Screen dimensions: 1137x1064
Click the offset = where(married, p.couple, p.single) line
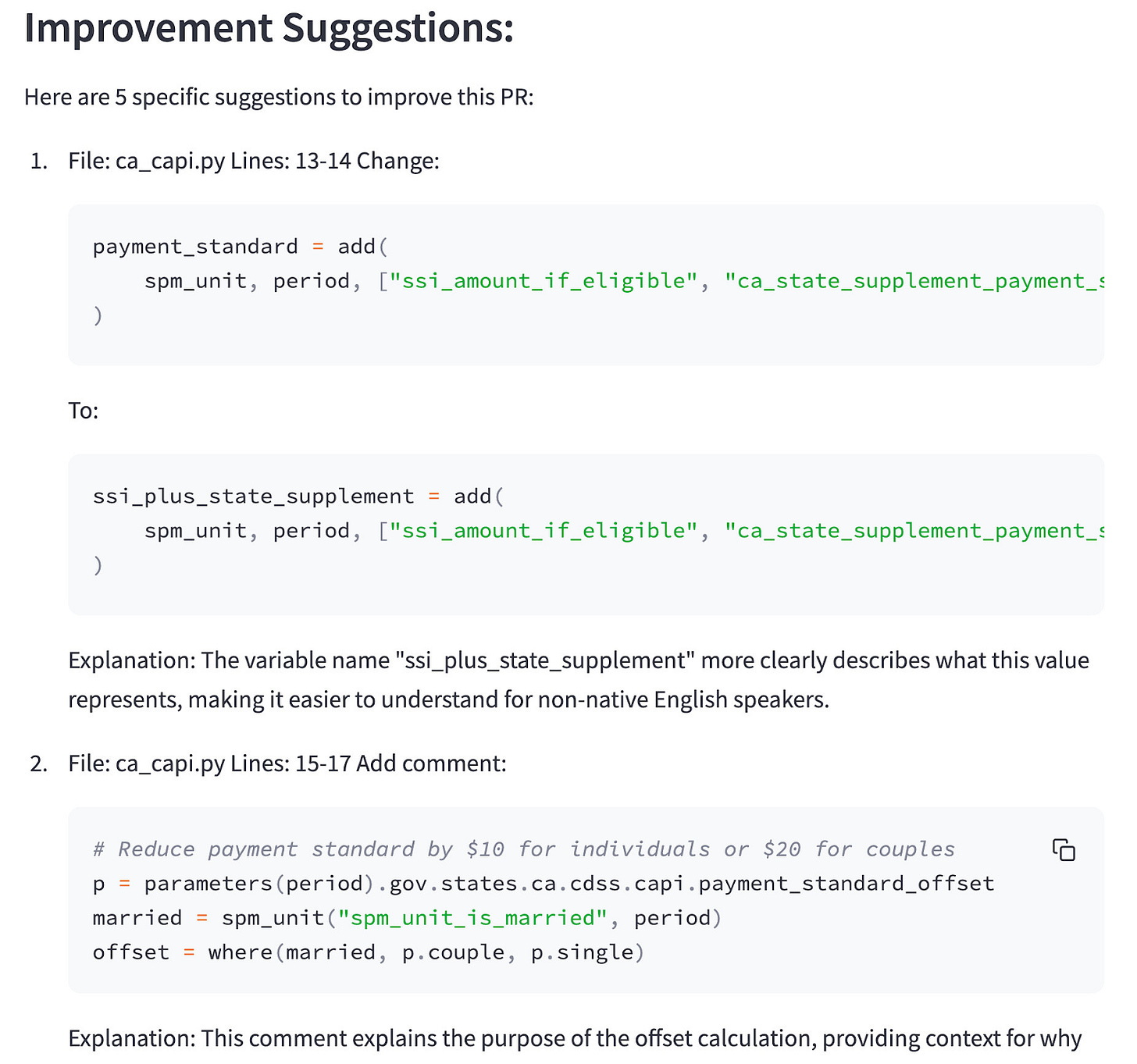coord(369,952)
